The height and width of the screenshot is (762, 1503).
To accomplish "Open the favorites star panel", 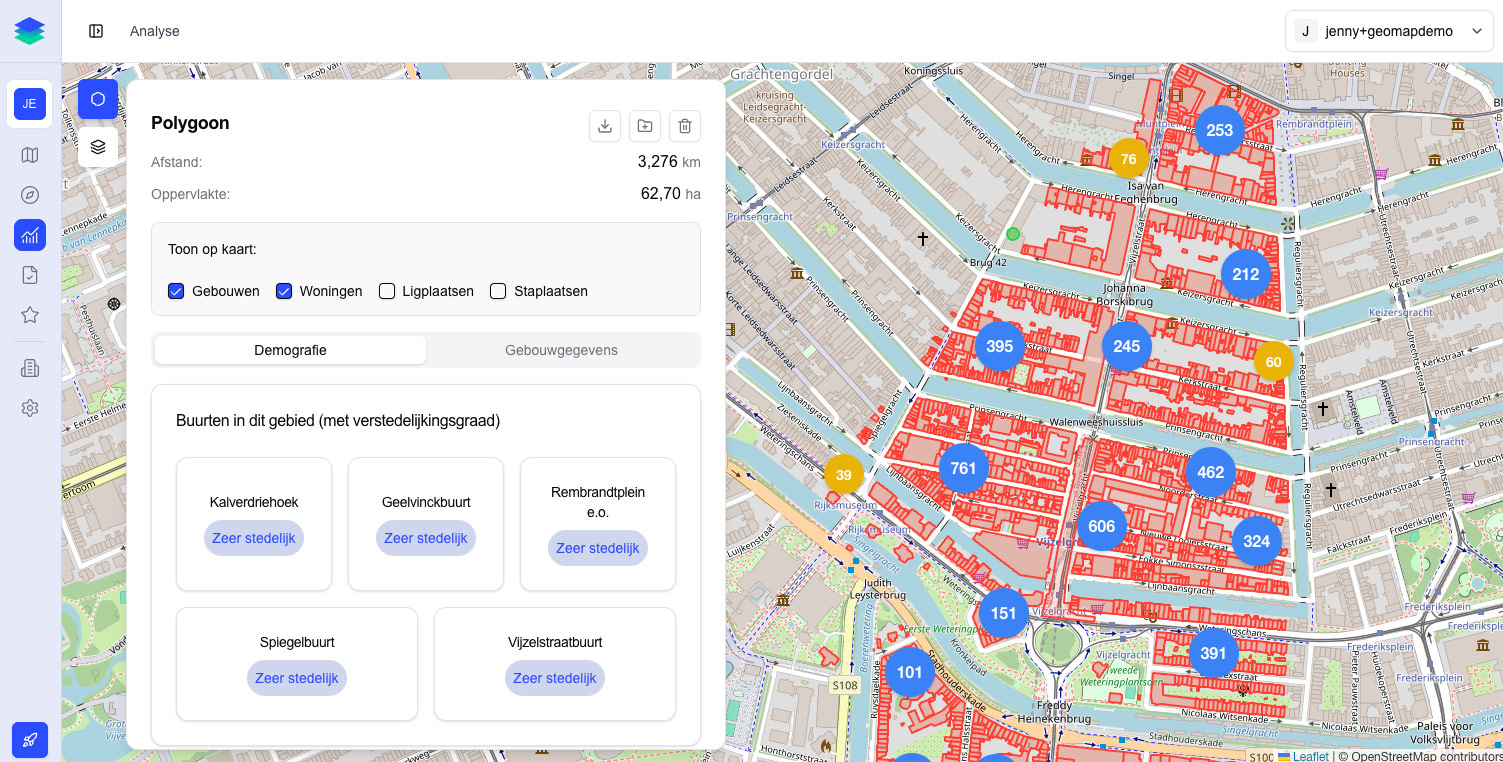I will (x=30, y=314).
